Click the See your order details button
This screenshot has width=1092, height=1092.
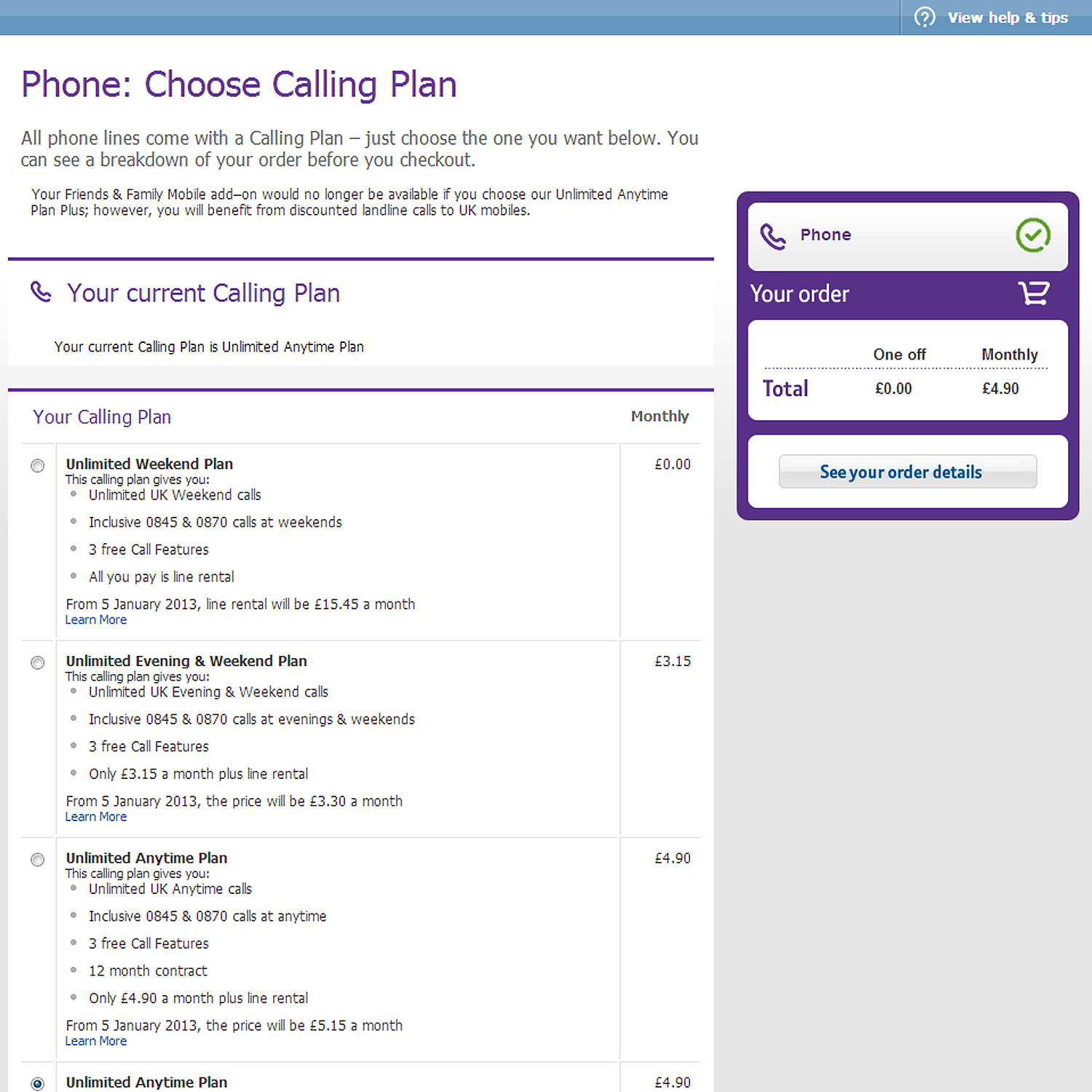(907, 472)
